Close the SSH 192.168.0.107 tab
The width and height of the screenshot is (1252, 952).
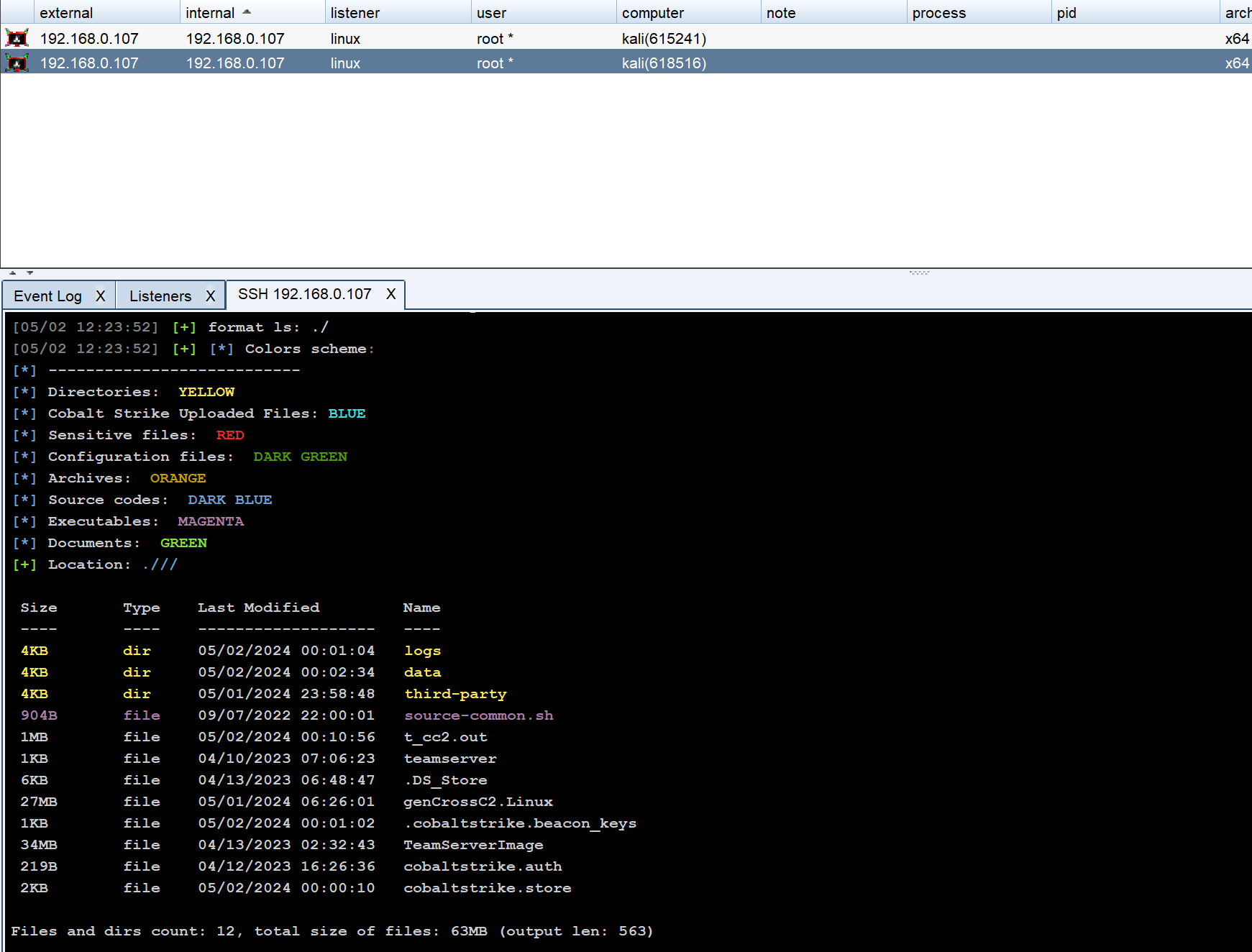click(x=390, y=294)
